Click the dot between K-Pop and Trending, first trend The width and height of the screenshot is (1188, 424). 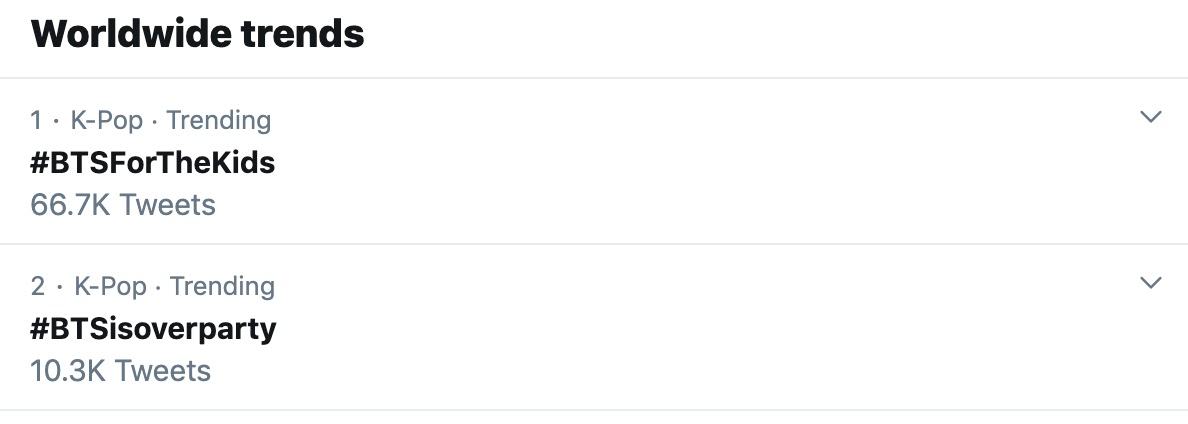(x=154, y=121)
